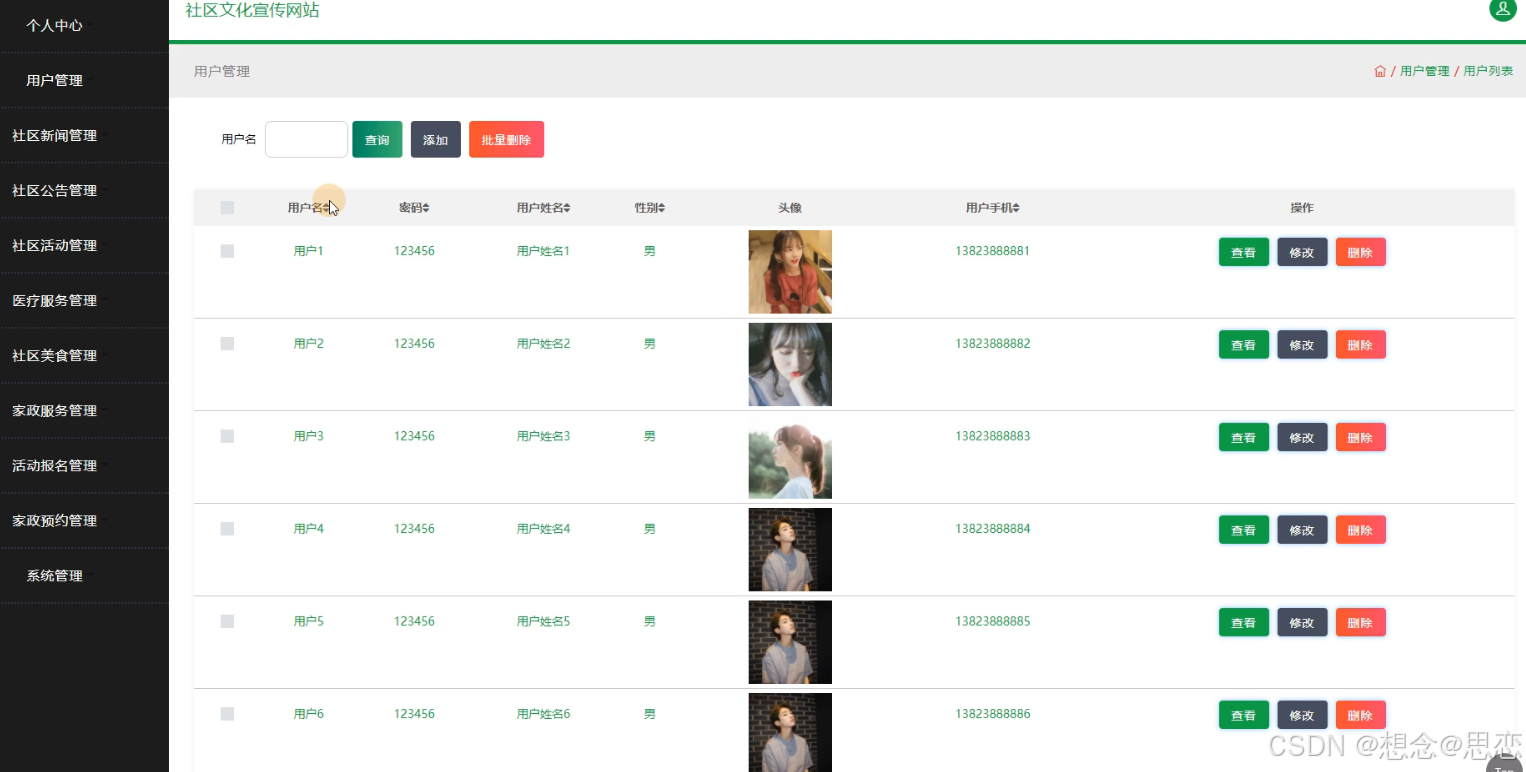This screenshot has width=1526, height=772.
Task: Click phone number 13823888881
Action: click(x=992, y=251)
